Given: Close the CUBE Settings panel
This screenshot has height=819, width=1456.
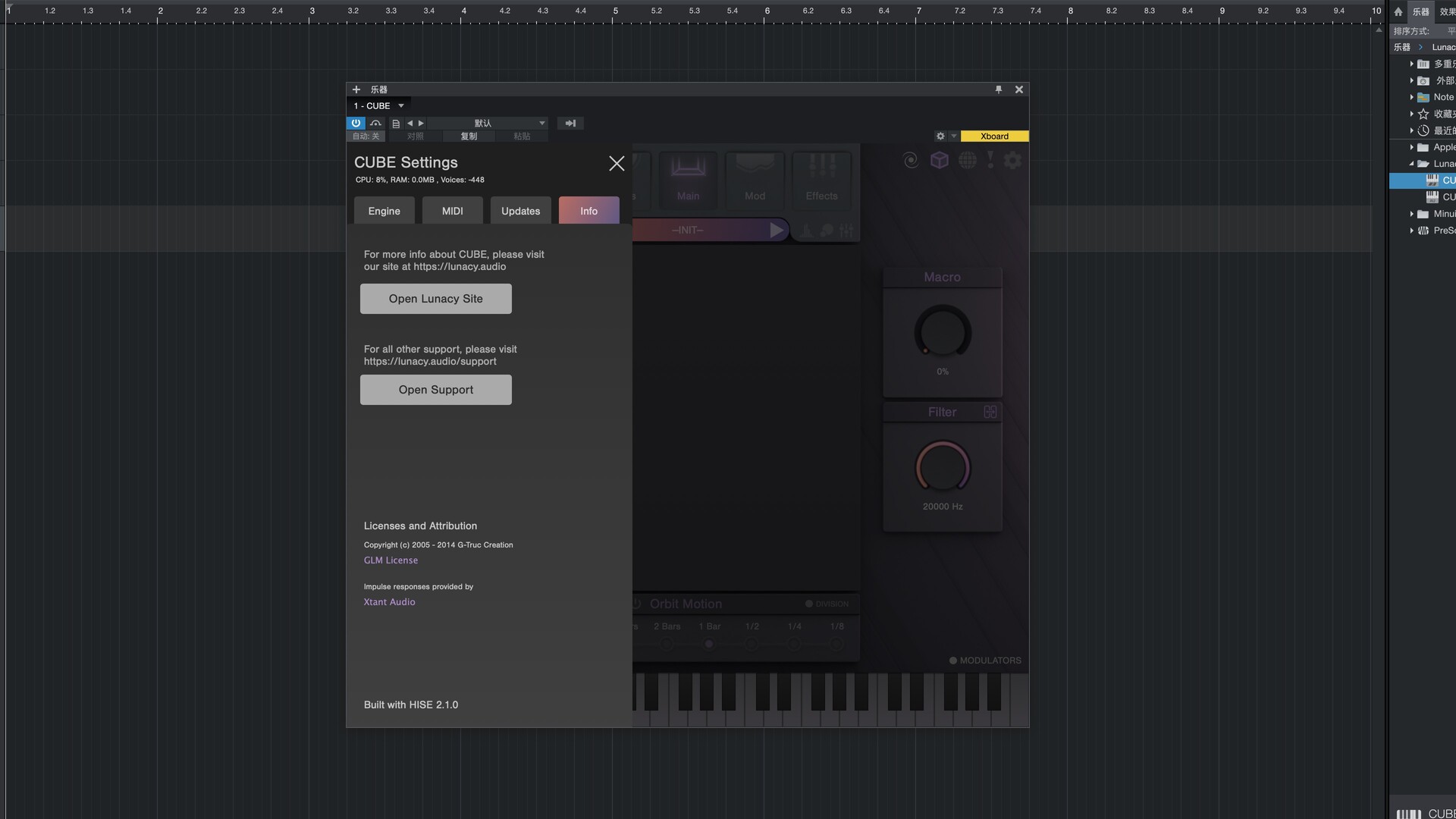Looking at the screenshot, I should [x=617, y=163].
